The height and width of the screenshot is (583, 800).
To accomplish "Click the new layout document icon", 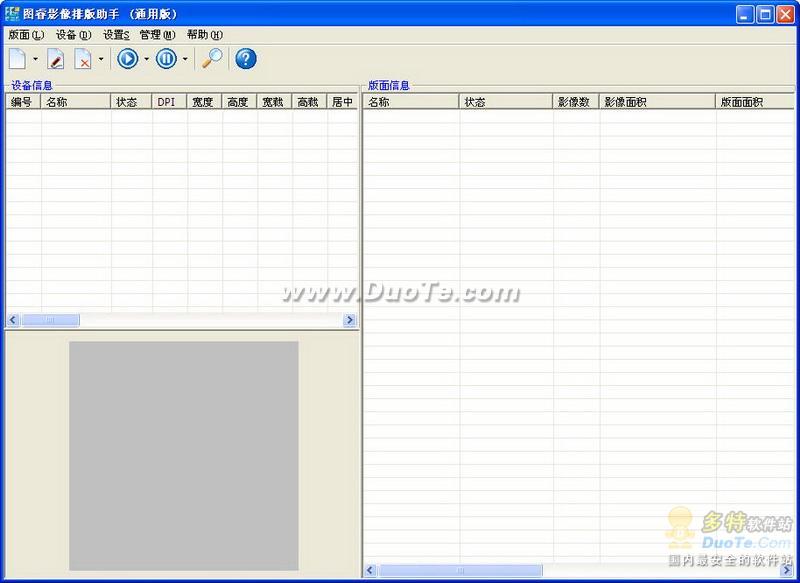I will [x=17, y=59].
